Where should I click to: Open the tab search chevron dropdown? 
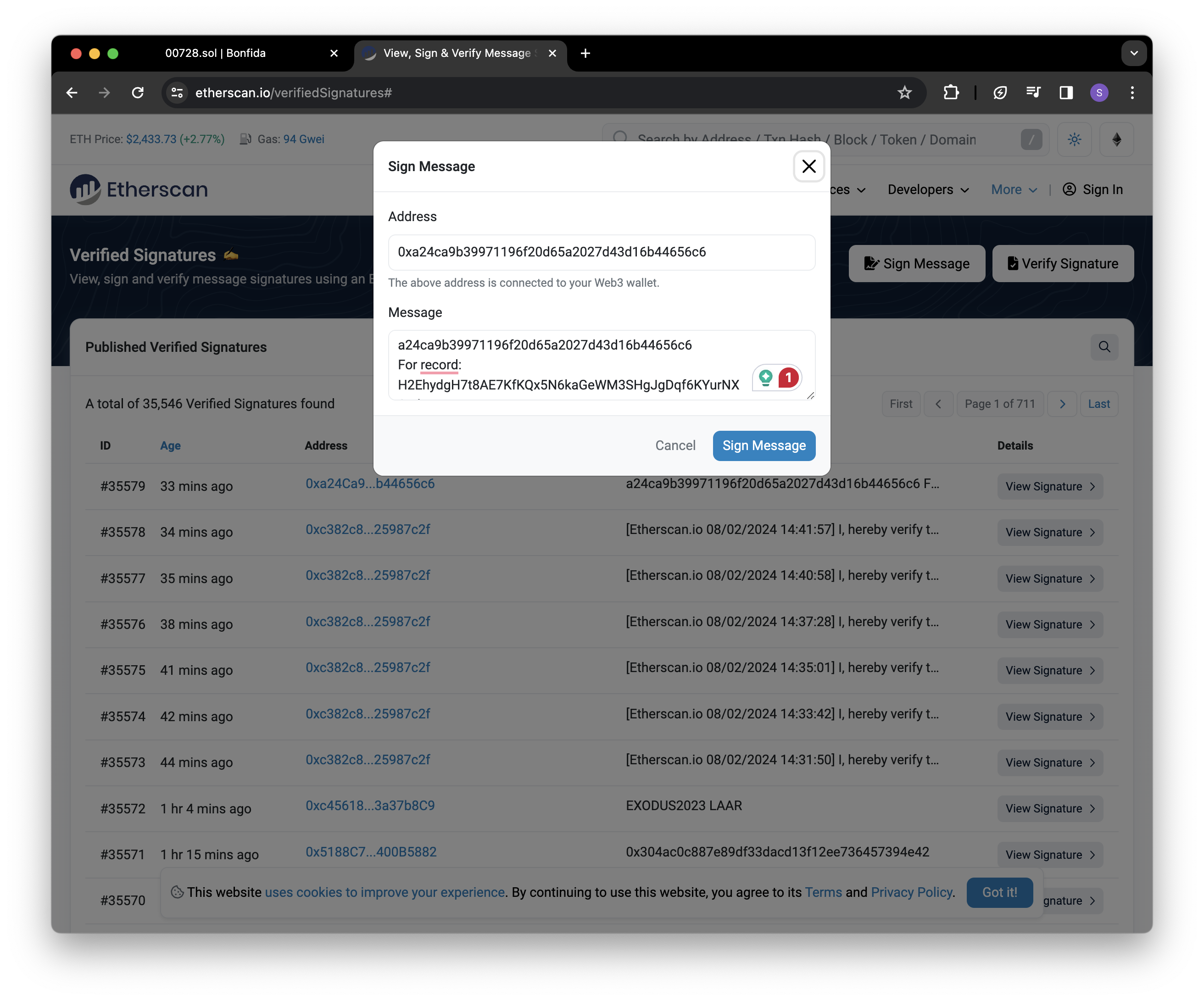click(x=1133, y=53)
